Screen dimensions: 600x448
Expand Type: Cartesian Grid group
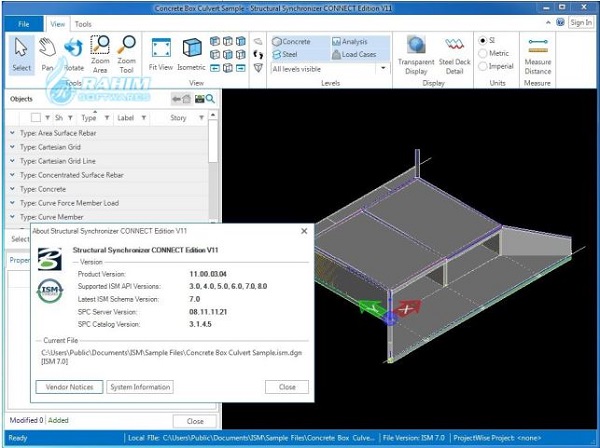click(x=12, y=147)
